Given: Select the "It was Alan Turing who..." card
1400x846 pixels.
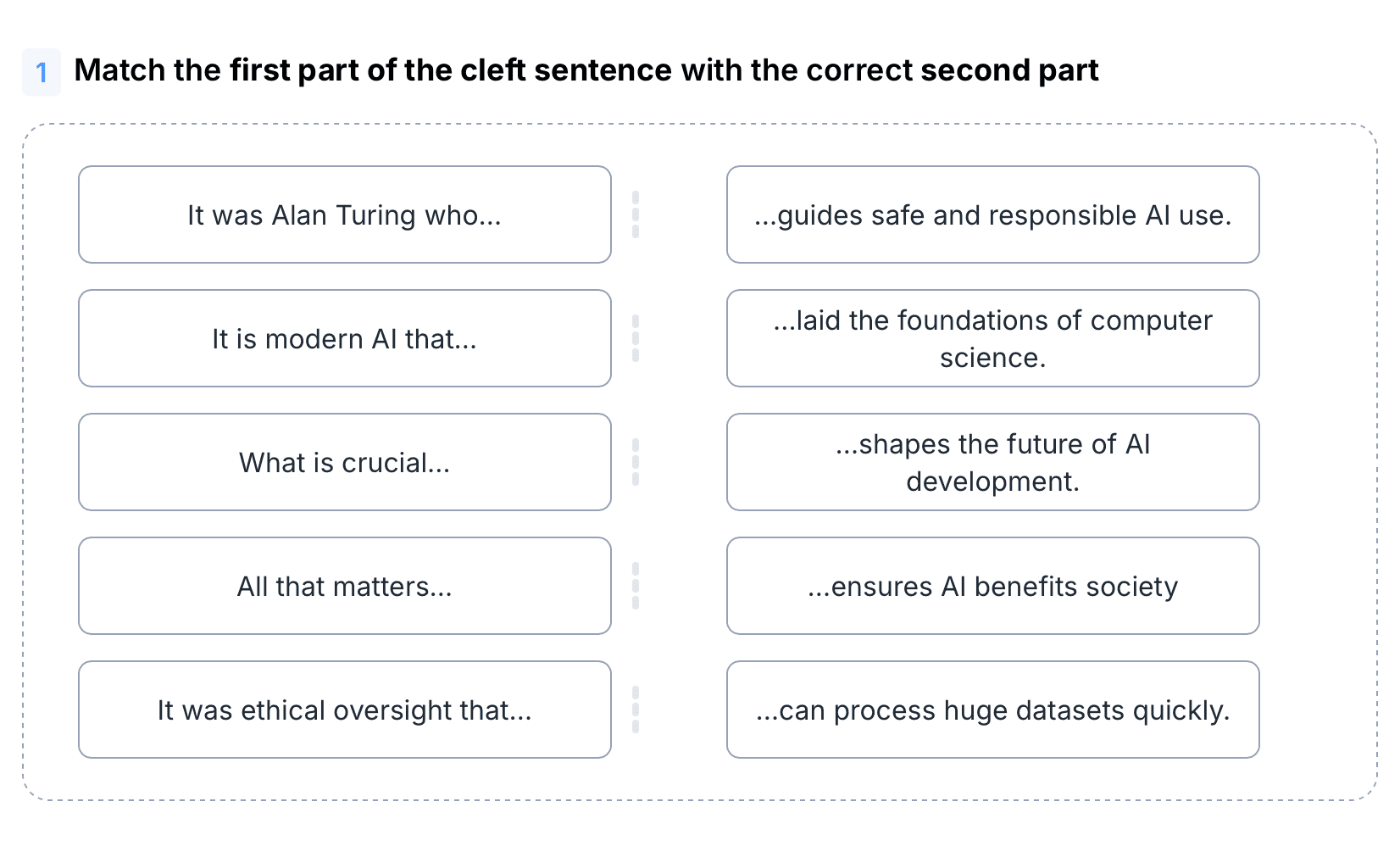Looking at the screenshot, I should [344, 214].
